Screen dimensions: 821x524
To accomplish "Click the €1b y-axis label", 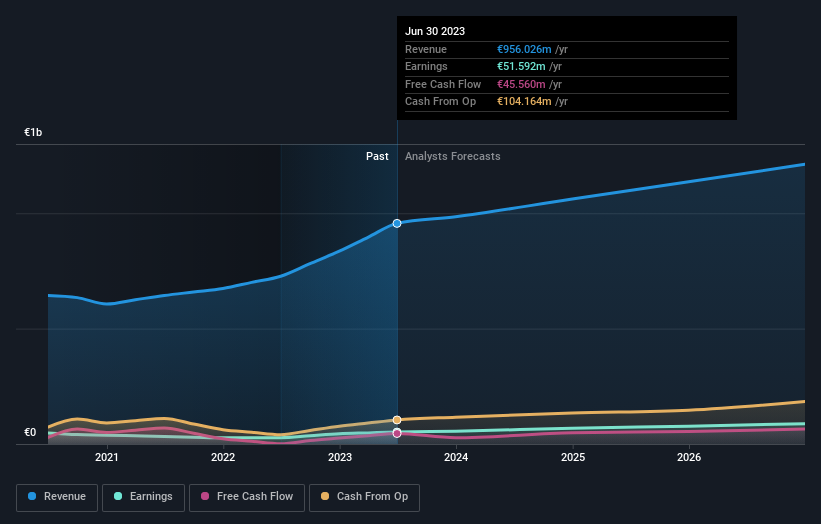I will (x=33, y=132).
